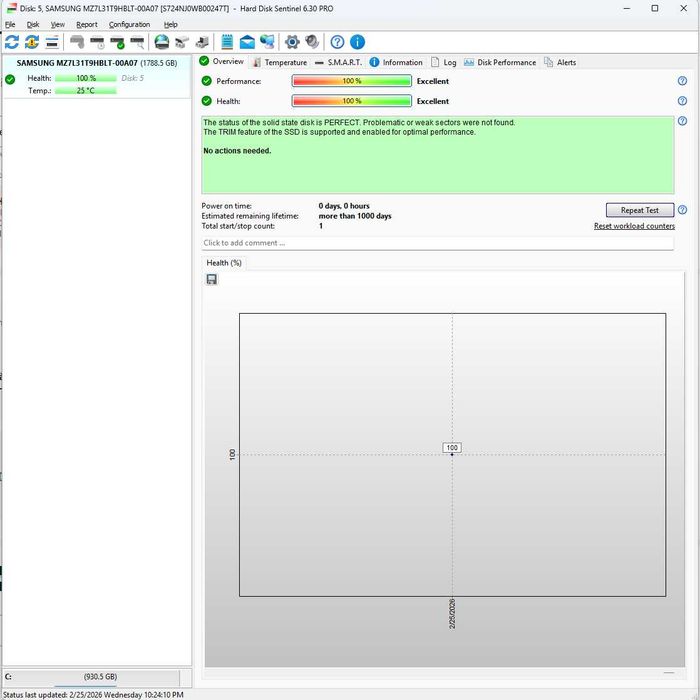The width and height of the screenshot is (700, 700).
Task: Open the Configuration menu
Action: (129, 25)
